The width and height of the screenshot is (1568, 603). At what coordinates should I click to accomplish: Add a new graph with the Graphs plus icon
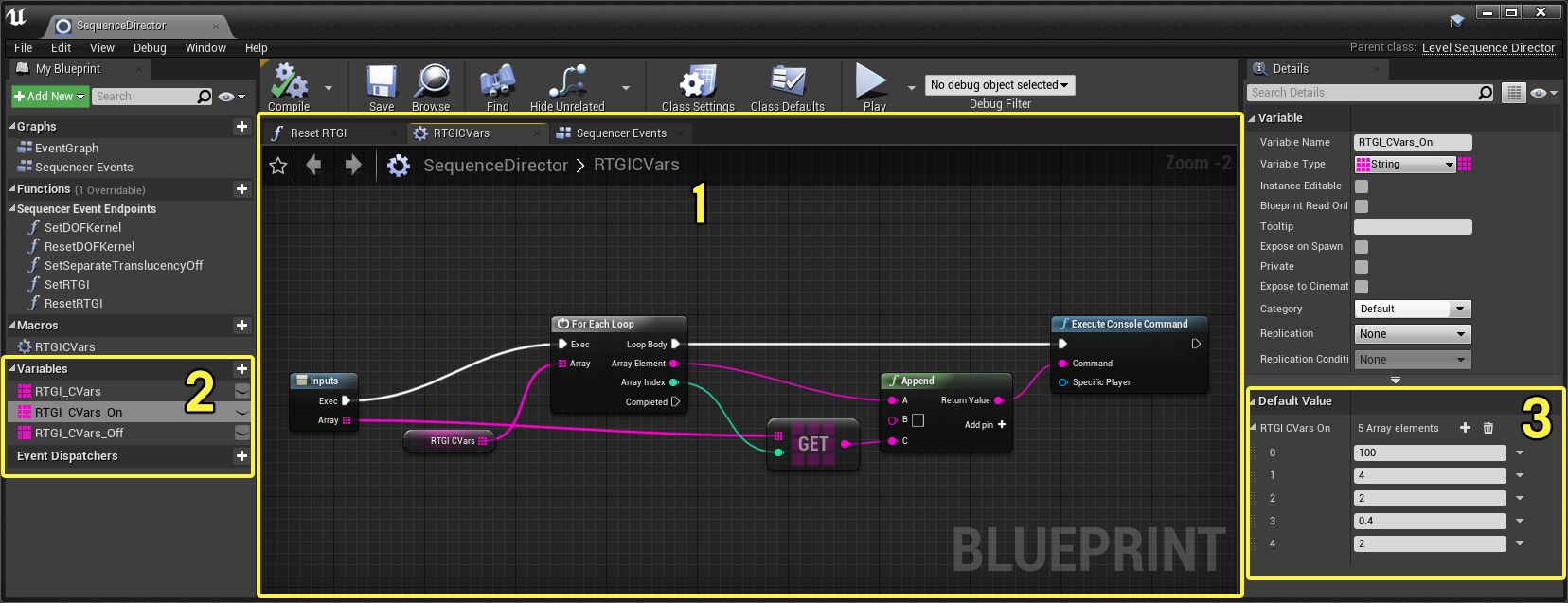click(x=241, y=126)
